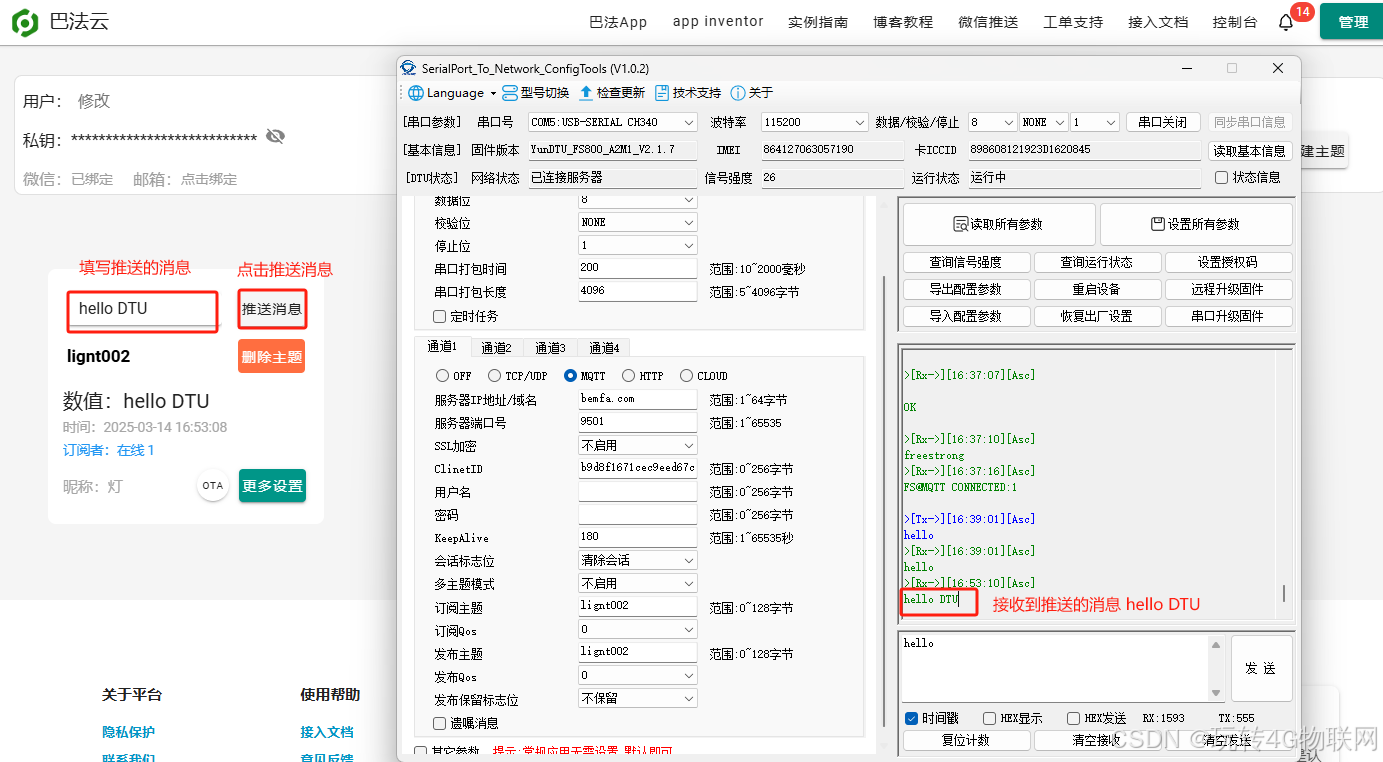Screen dimensions: 1383x762
Task: Switch to the 通道3 tab
Action: [x=550, y=348]
